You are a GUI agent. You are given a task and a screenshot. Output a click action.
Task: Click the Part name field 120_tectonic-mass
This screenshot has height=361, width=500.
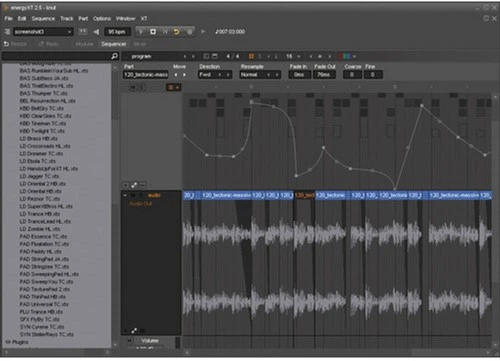[146, 75]
